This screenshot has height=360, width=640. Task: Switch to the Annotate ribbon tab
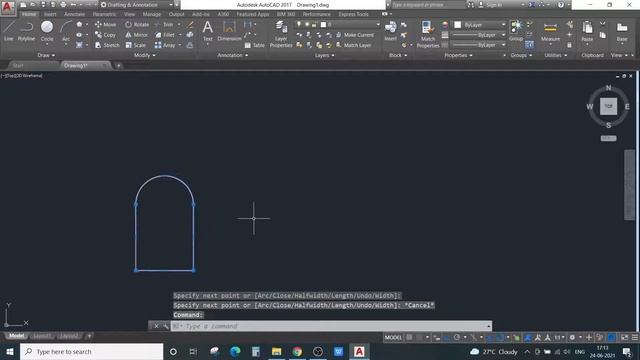tap(74, 14)
